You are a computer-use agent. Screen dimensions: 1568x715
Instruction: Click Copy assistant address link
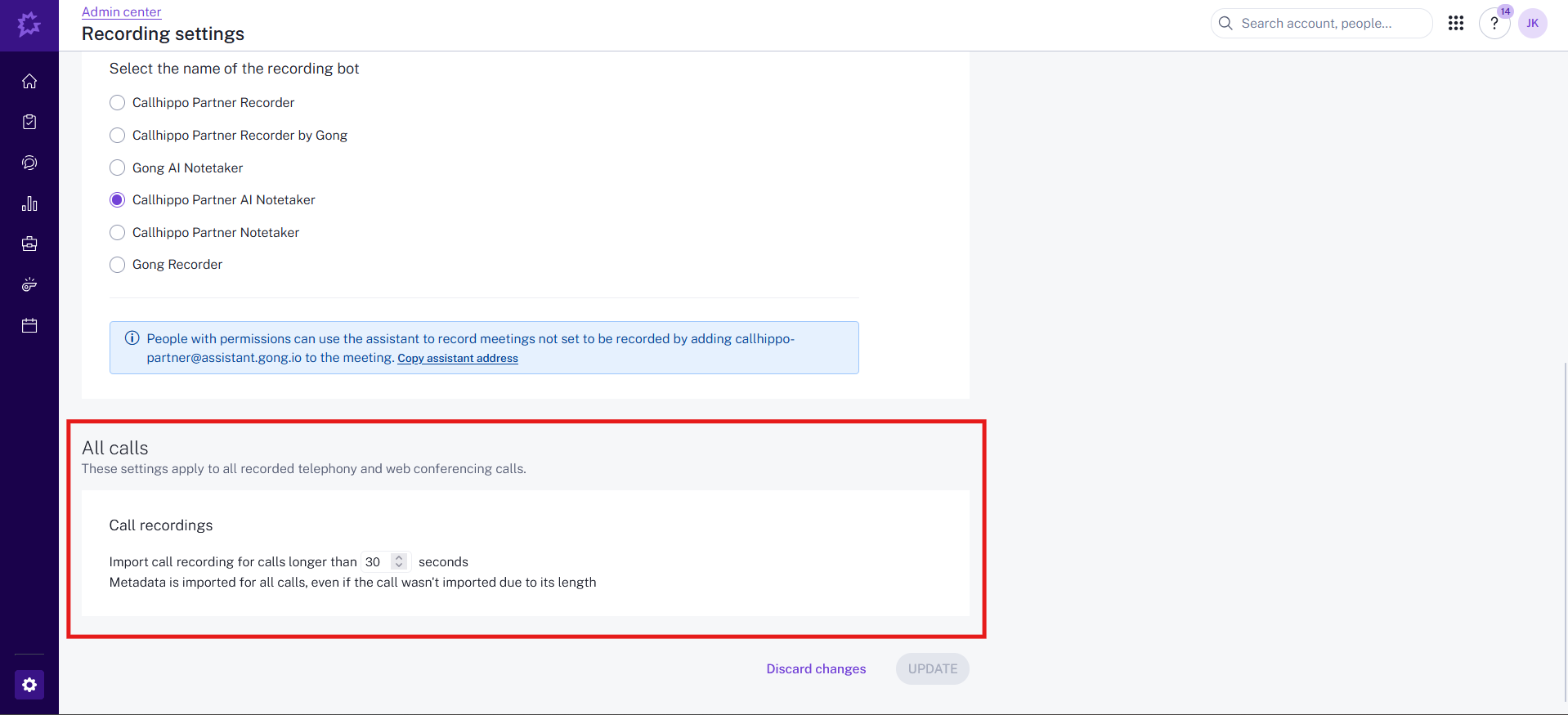[458, 358]
